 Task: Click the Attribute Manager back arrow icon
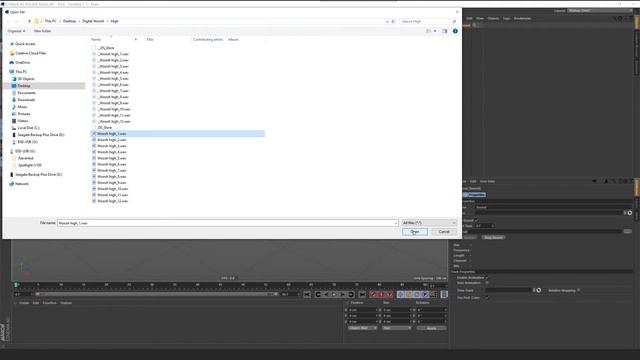point(595,181)
